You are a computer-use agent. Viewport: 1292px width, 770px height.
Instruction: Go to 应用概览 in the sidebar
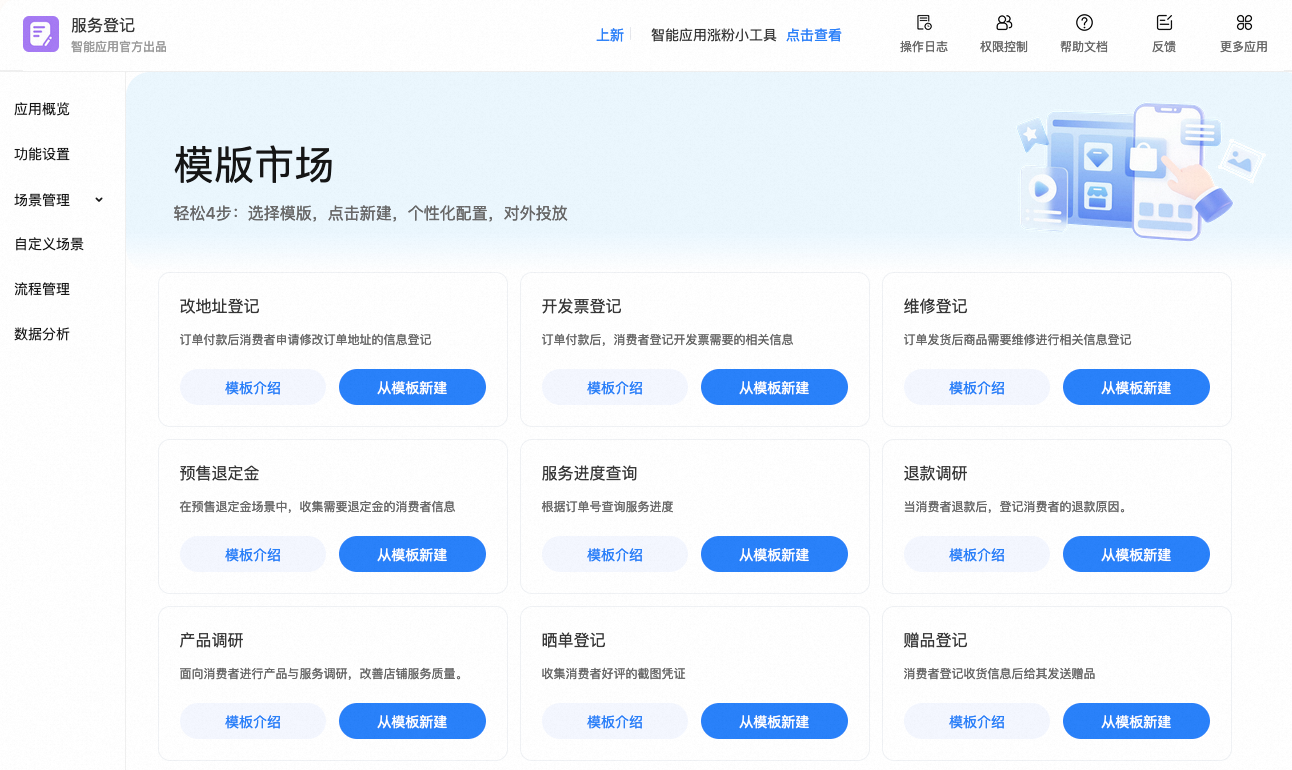pyautogui.click(x=42, y=109)
